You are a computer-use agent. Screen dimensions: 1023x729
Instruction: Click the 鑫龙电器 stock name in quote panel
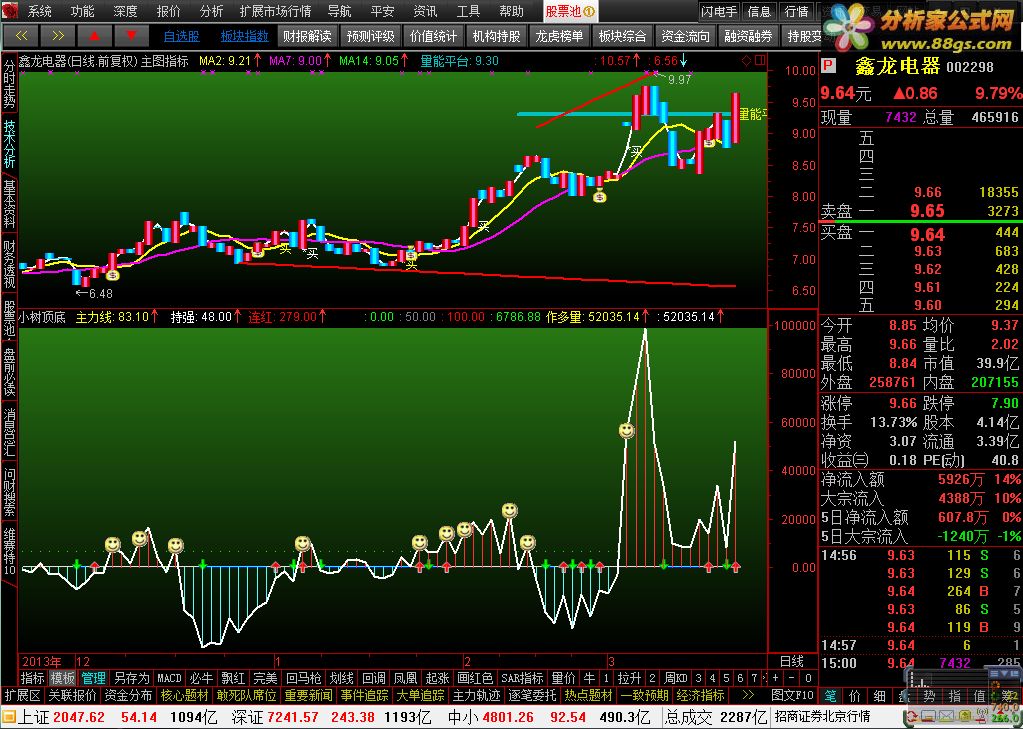point(898,66)
